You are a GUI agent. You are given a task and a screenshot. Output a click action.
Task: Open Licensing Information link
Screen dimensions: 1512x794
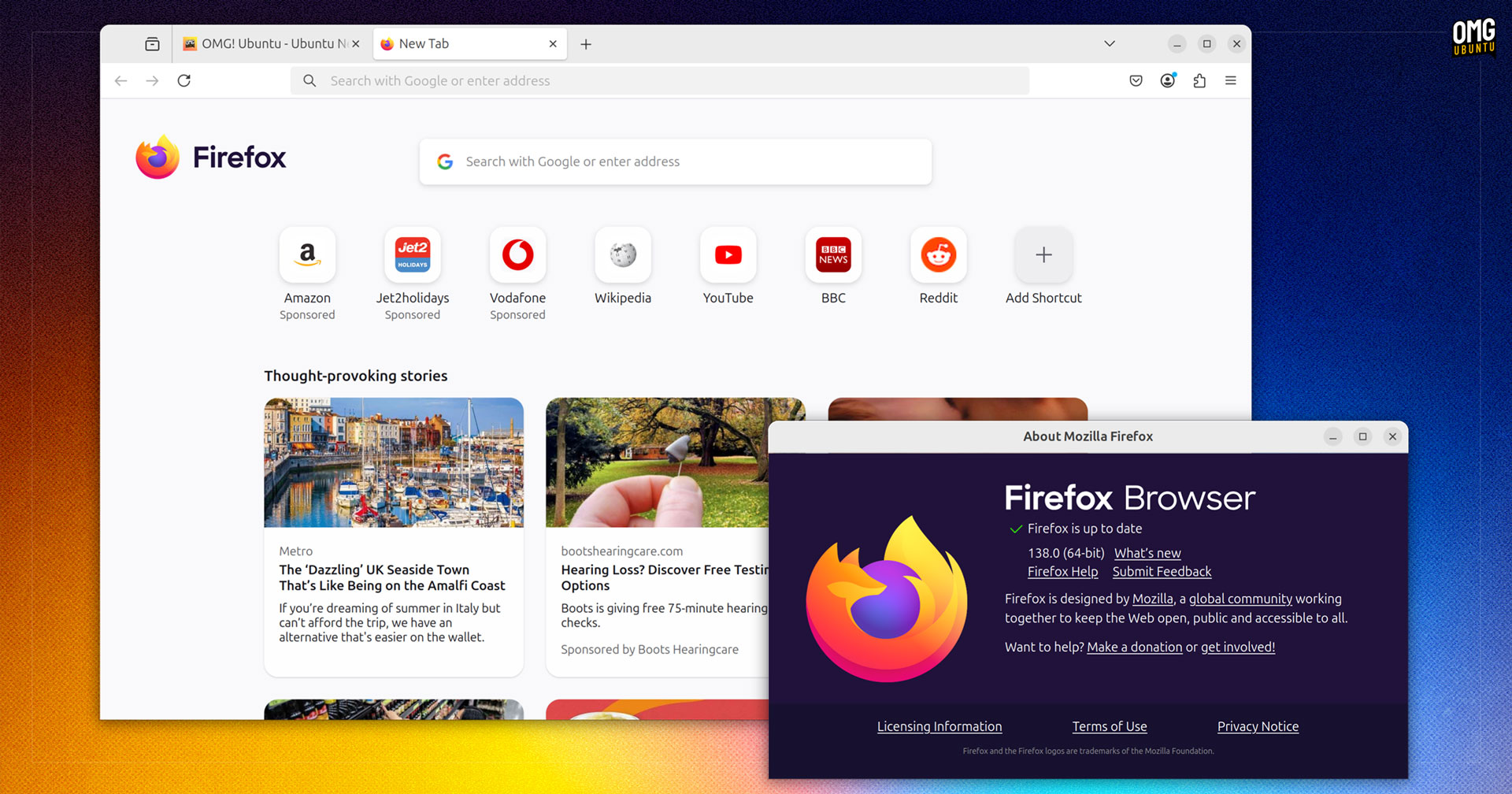[939, 726]
